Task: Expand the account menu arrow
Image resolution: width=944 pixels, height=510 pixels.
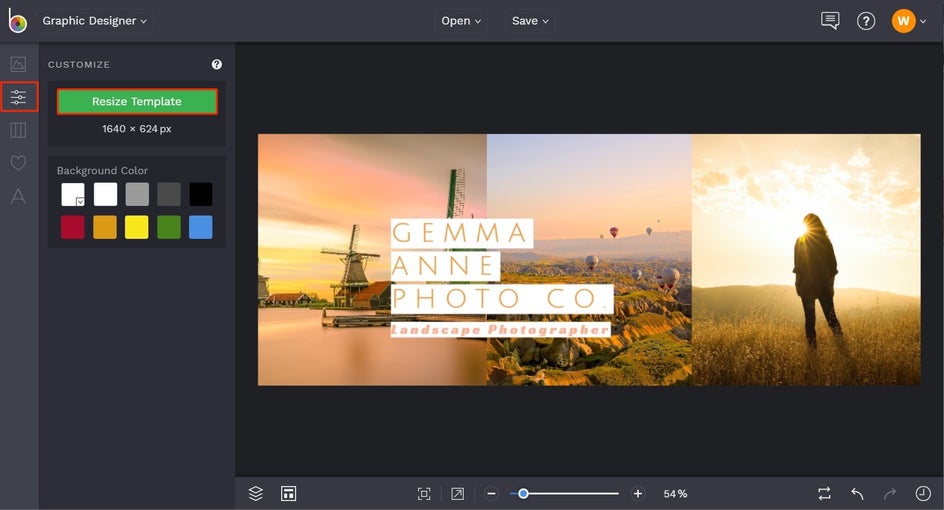Action: [x=923, y=22]
